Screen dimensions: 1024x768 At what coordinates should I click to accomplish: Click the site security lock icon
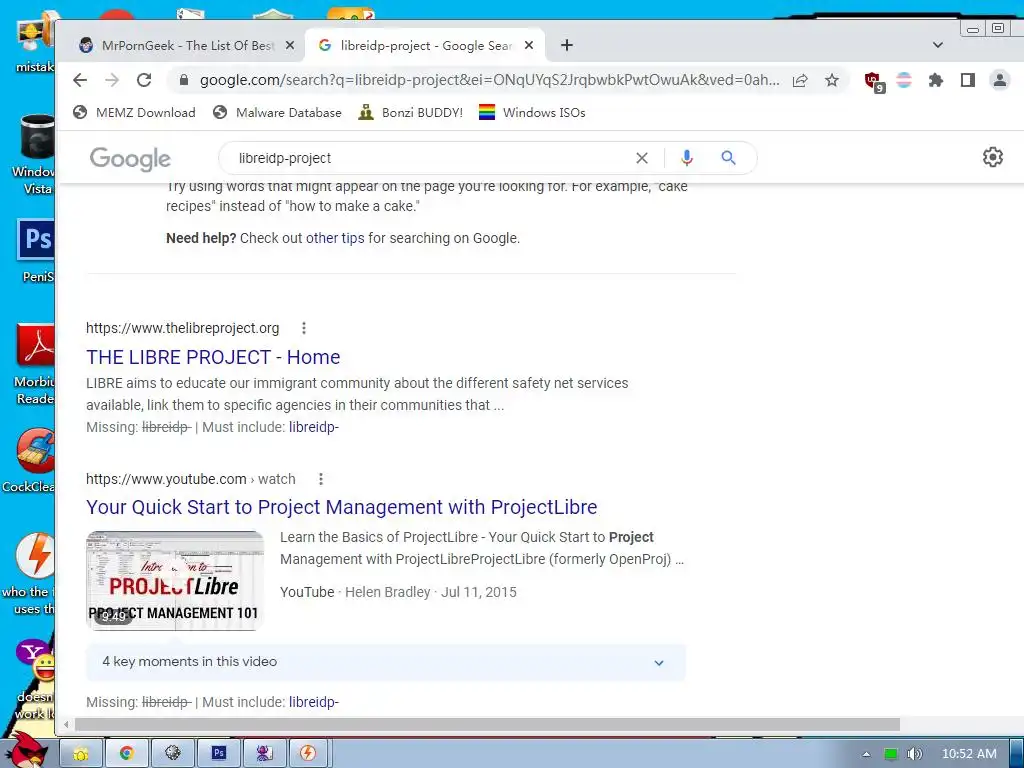[x=184, y=80]
